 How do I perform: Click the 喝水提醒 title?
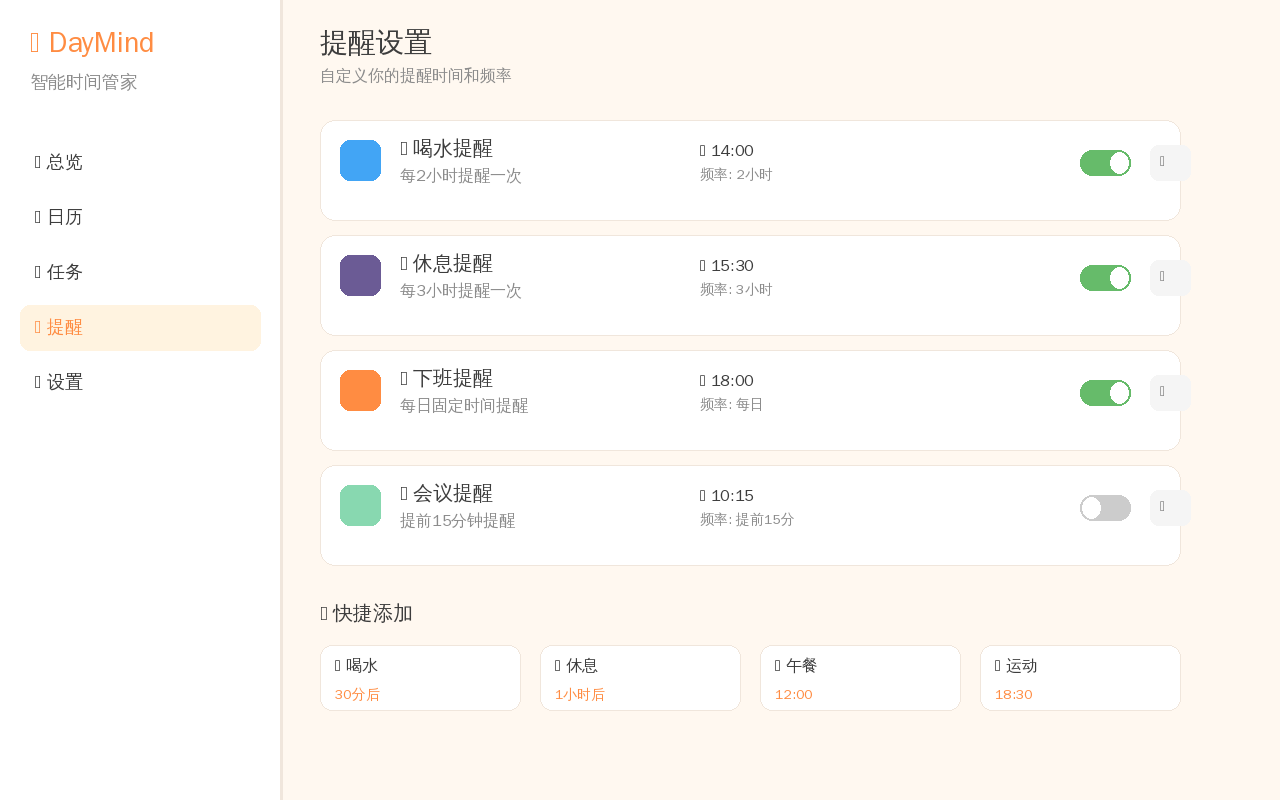coord(447,149)
